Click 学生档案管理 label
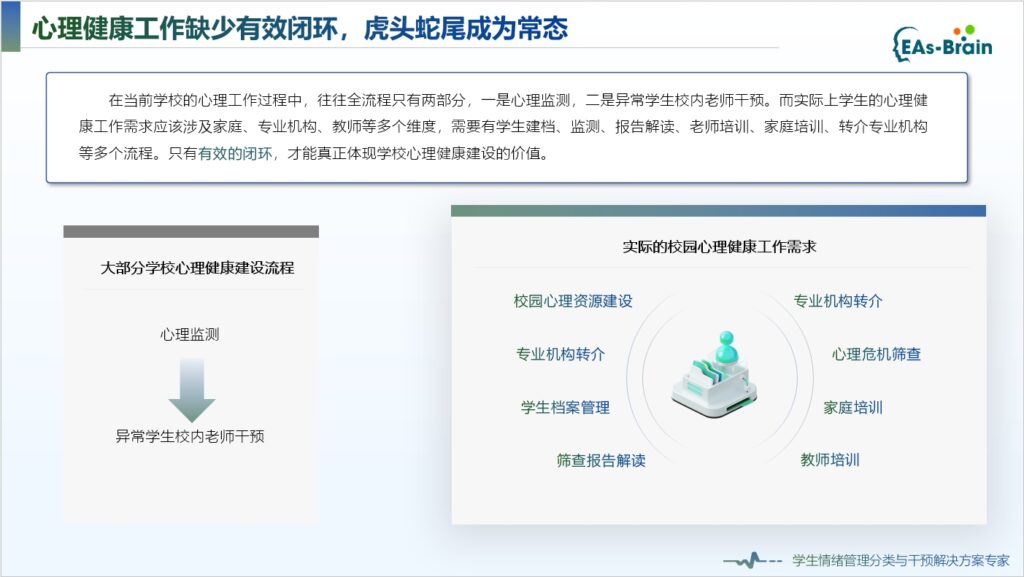This screenshot has height=577, width=1024. [565, 408]
